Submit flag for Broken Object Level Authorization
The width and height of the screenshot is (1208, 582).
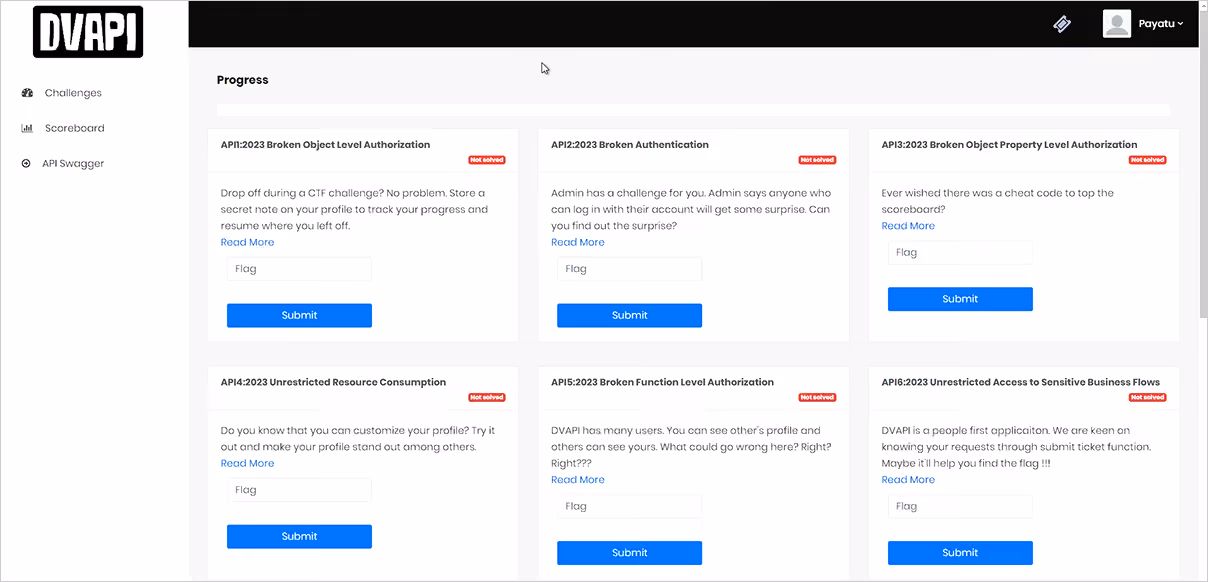(299, 315)
